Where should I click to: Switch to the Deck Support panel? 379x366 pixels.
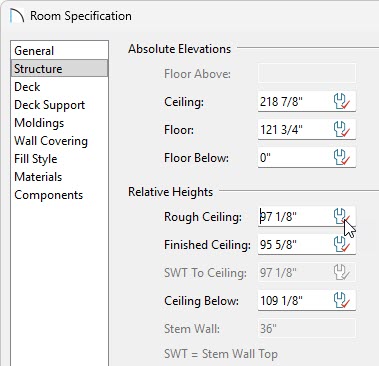pos(59,105)
